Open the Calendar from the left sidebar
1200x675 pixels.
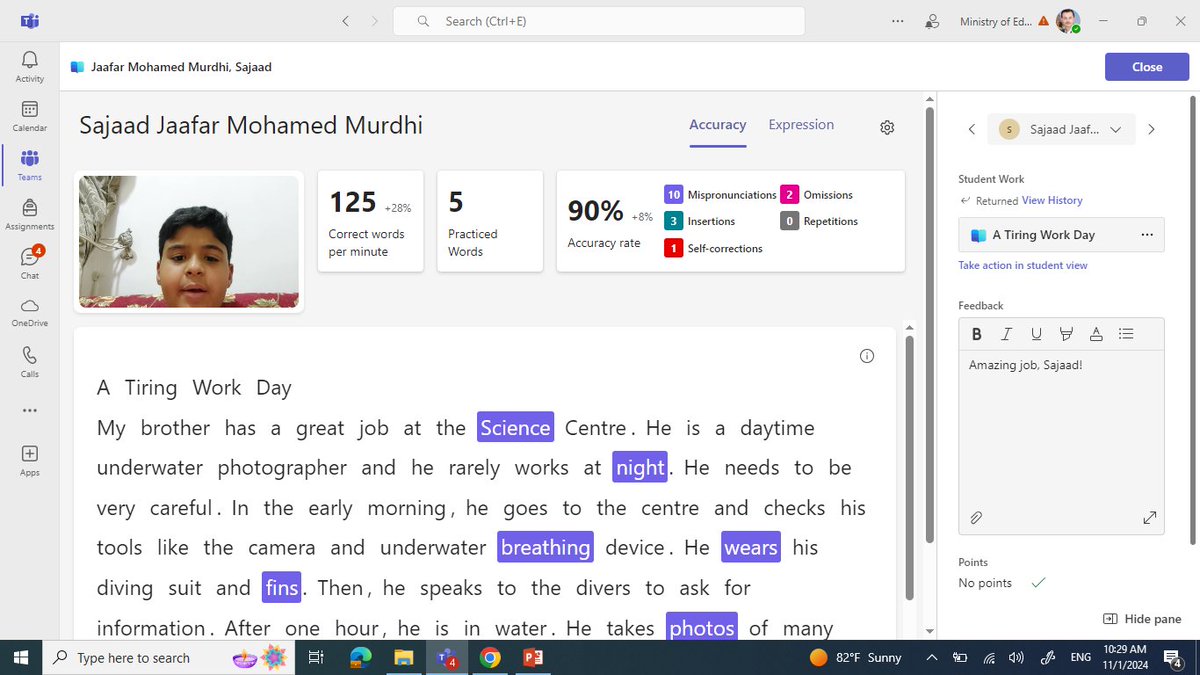point(29,112)
